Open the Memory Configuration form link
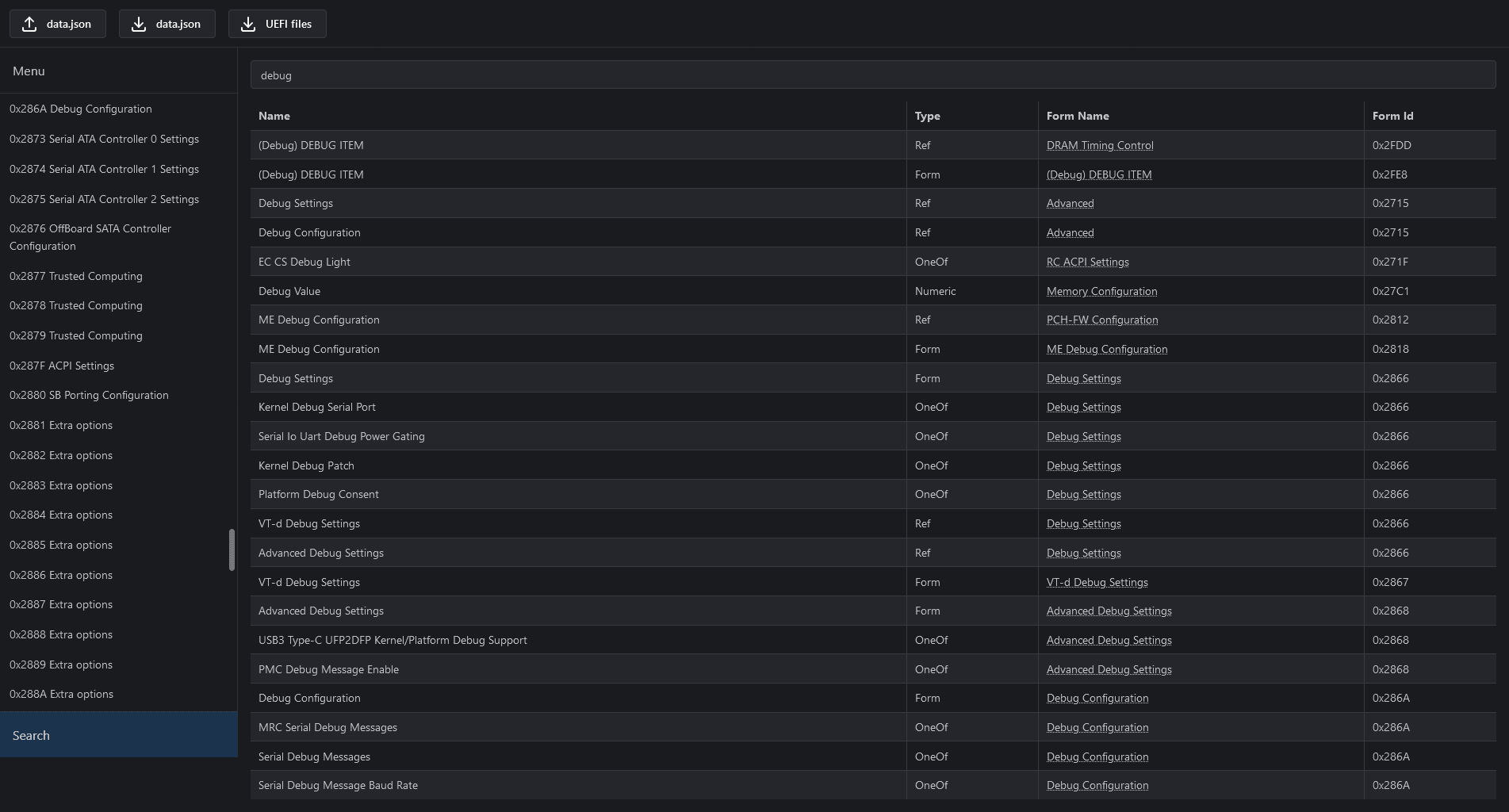Screen dimensions: 1509x812 pos(1101,291)
